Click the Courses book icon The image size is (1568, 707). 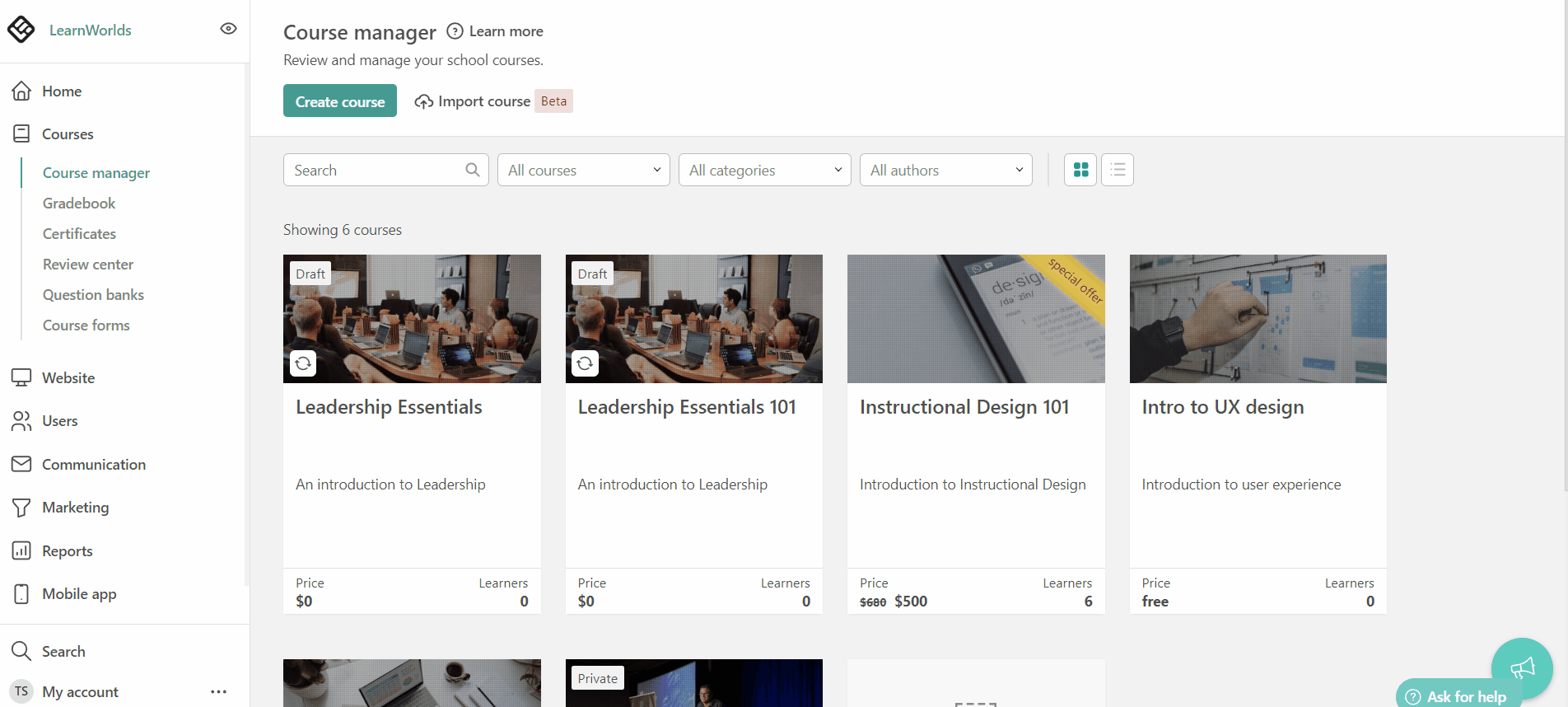point(21,133)
